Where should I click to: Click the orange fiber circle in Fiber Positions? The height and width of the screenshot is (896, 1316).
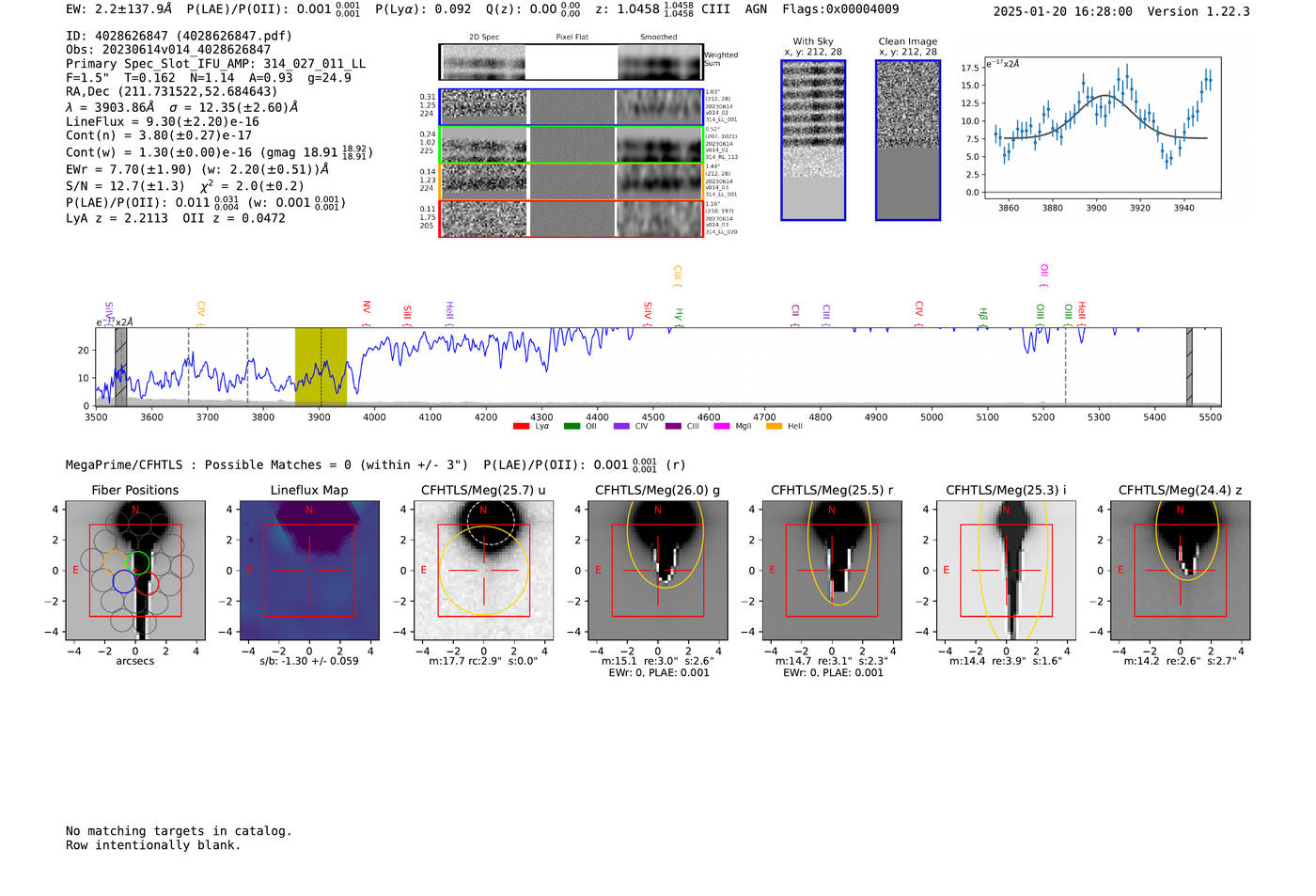[x=114, y=562]
